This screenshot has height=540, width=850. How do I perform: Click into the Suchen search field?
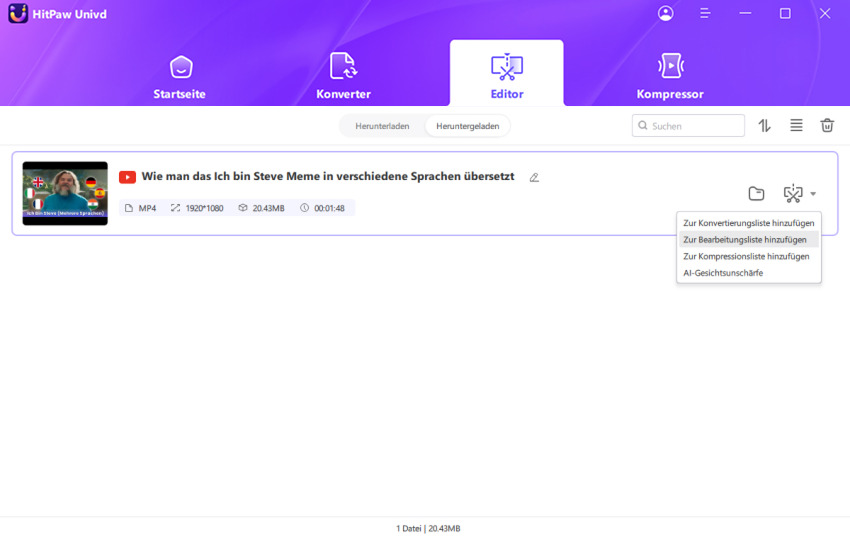(x=688, y=126)
